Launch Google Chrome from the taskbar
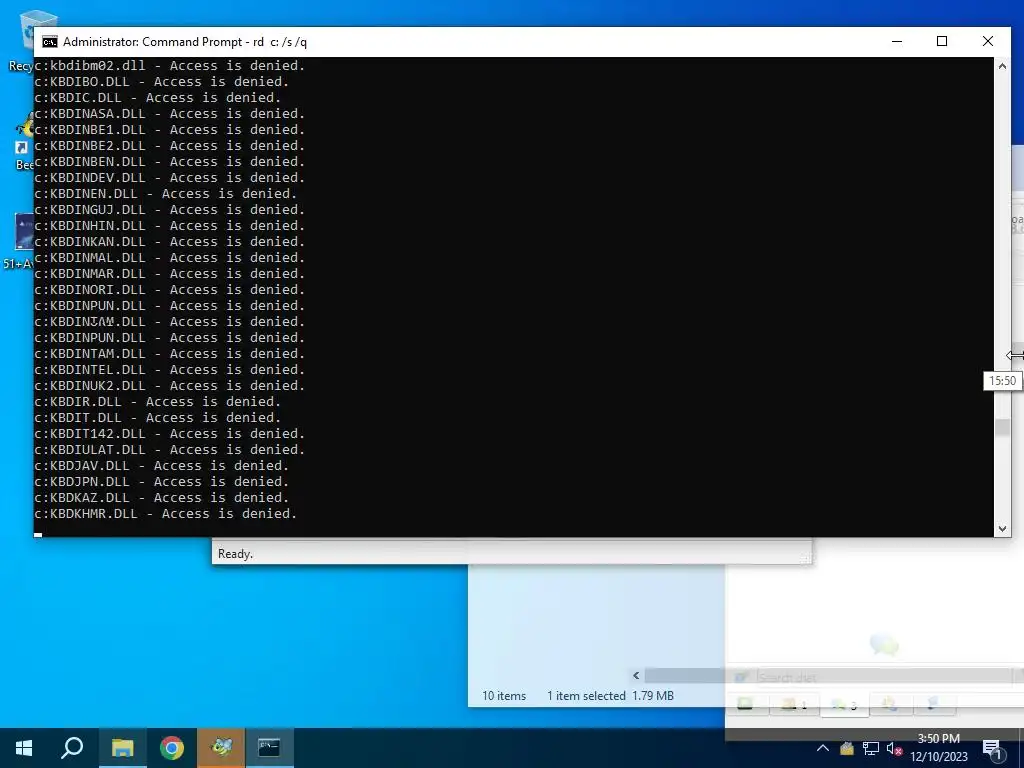Screen dimensions: 1024x768 point(172,748)
